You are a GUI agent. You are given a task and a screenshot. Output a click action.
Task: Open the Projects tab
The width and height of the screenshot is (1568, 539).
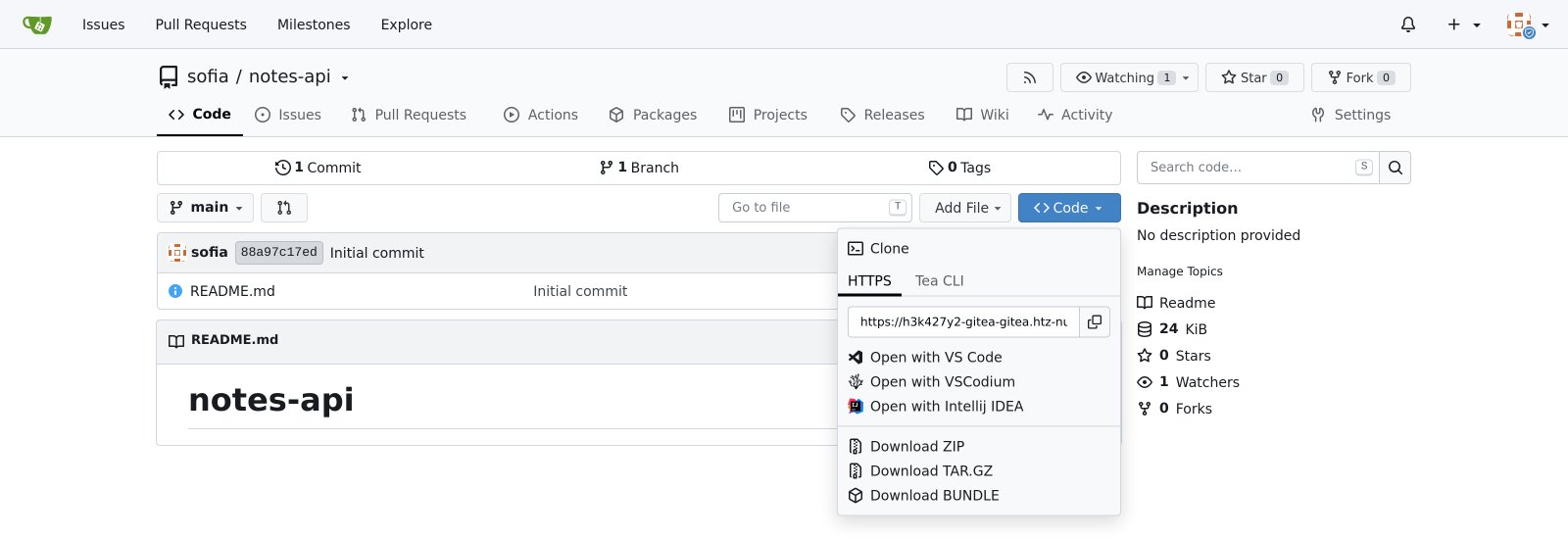point(768,115)
